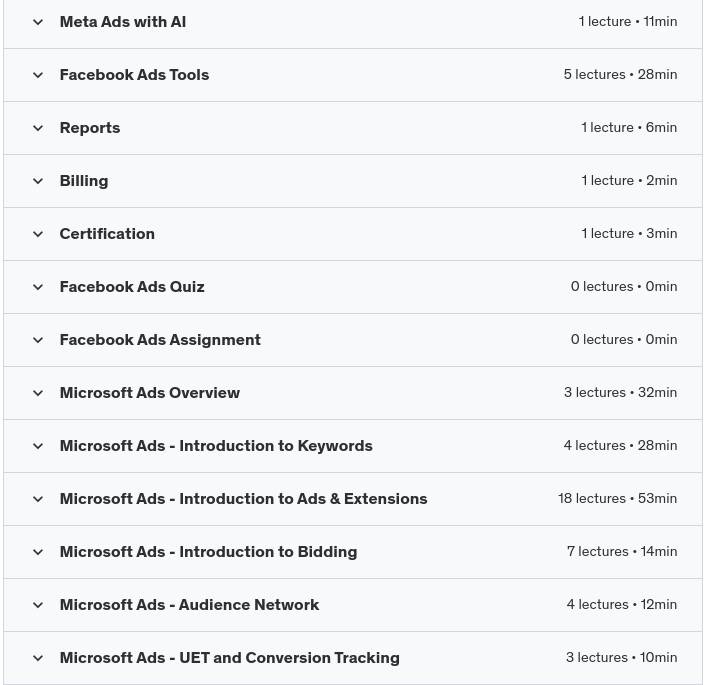The height and width of the screenshot is (685, 706).
Task: Click the Facebook Ads Tools section title
Action: pyautogui.click(x=134, y=75)
